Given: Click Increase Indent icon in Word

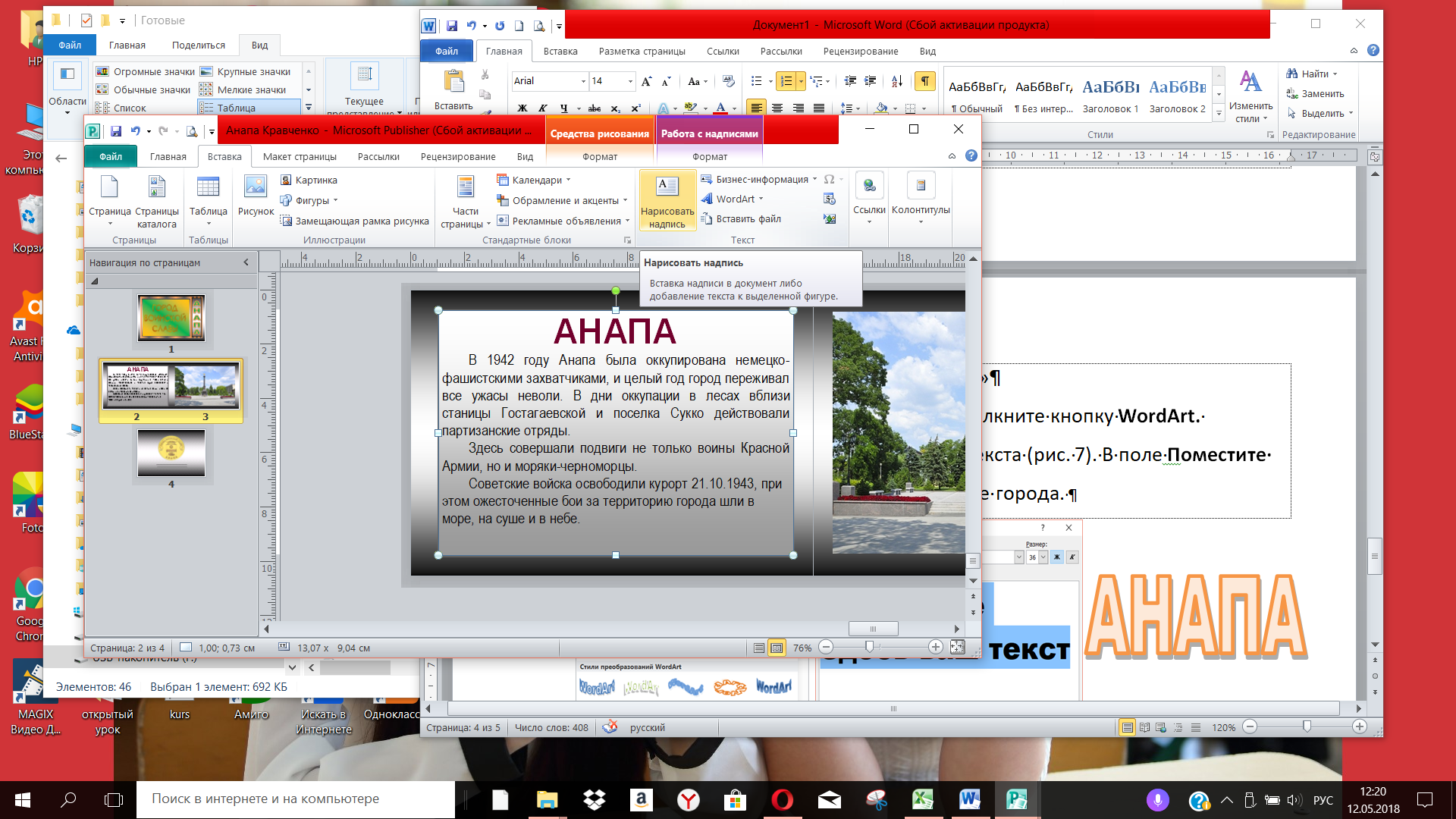Looking at the screenshot, I should [x=871, y=81].
